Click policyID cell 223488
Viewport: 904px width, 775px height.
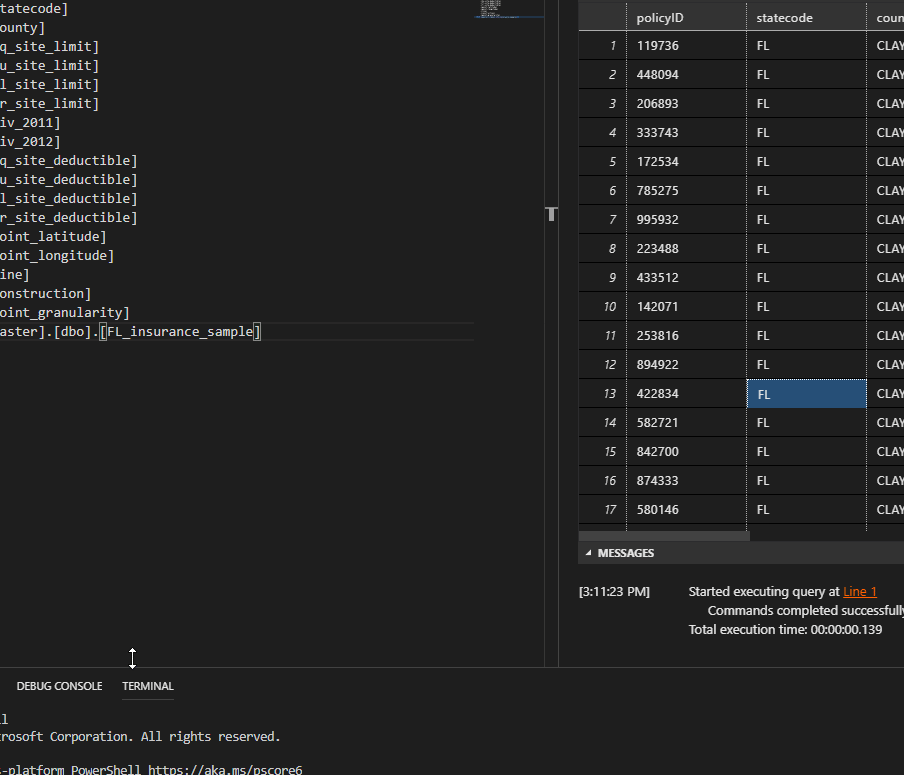(x=686, y=249)
